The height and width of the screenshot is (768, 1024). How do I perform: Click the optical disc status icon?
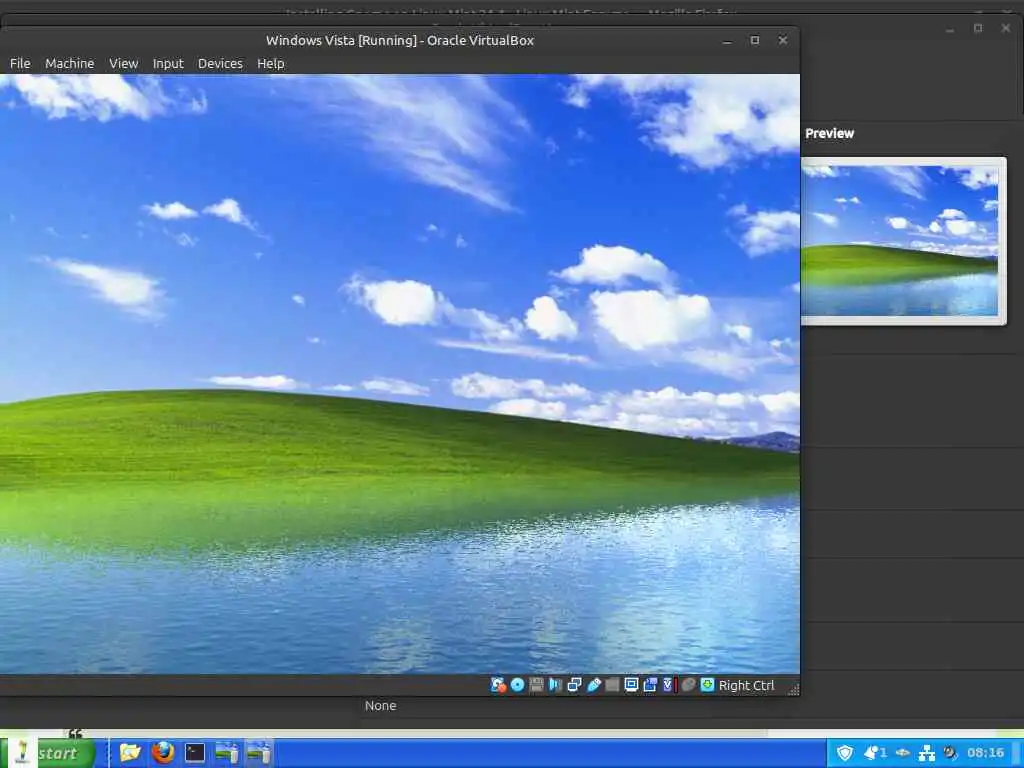point(517,685)
